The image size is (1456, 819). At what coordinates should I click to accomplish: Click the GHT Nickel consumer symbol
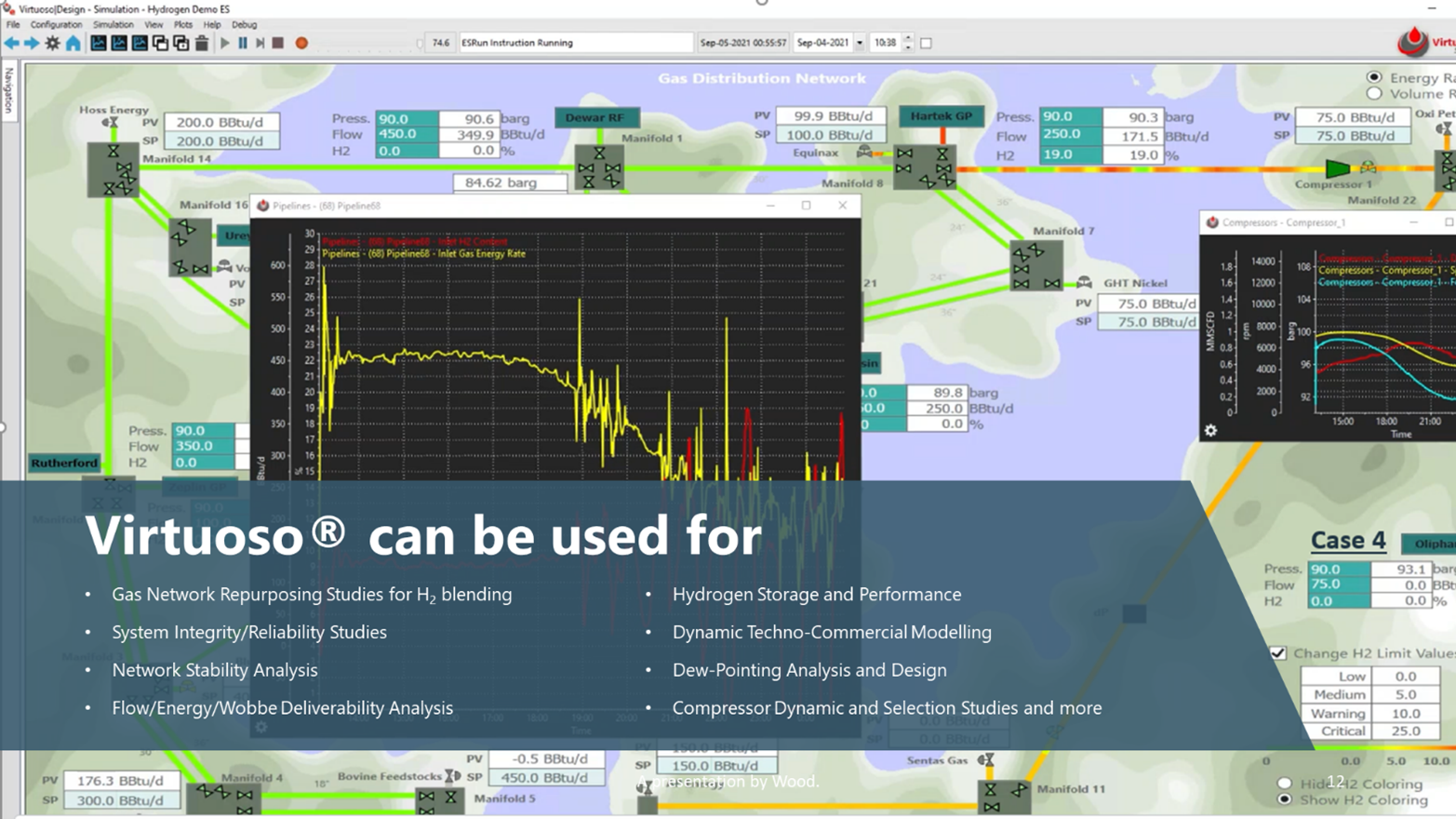pos(1084,283)
